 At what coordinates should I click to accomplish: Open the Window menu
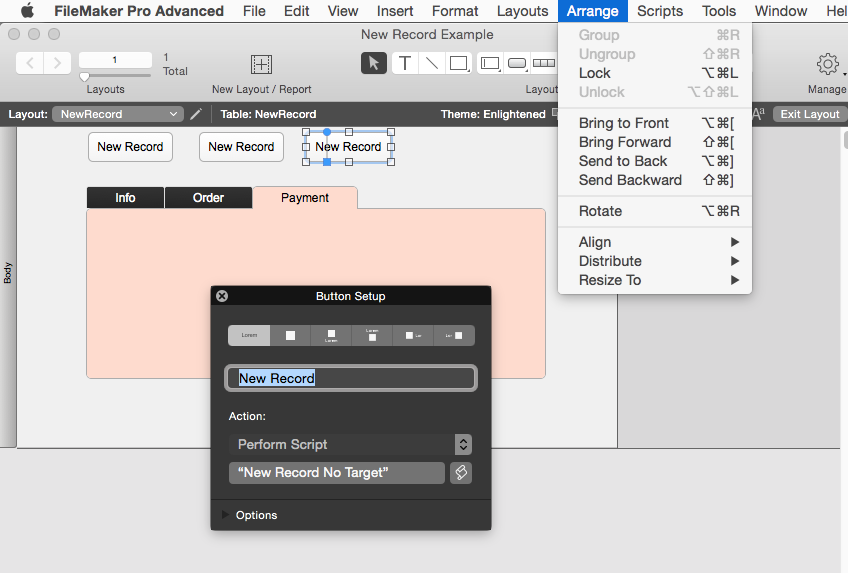click(x=781, y=11)
